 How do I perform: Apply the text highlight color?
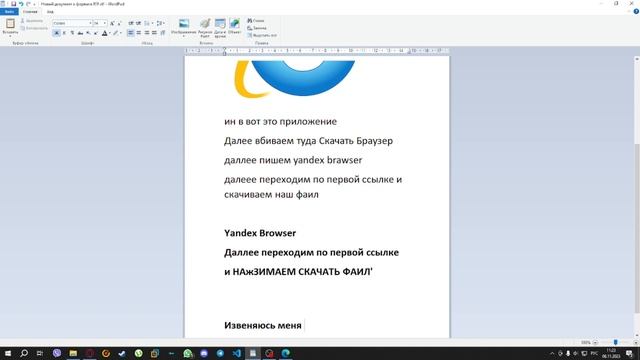tap(116, 33)
